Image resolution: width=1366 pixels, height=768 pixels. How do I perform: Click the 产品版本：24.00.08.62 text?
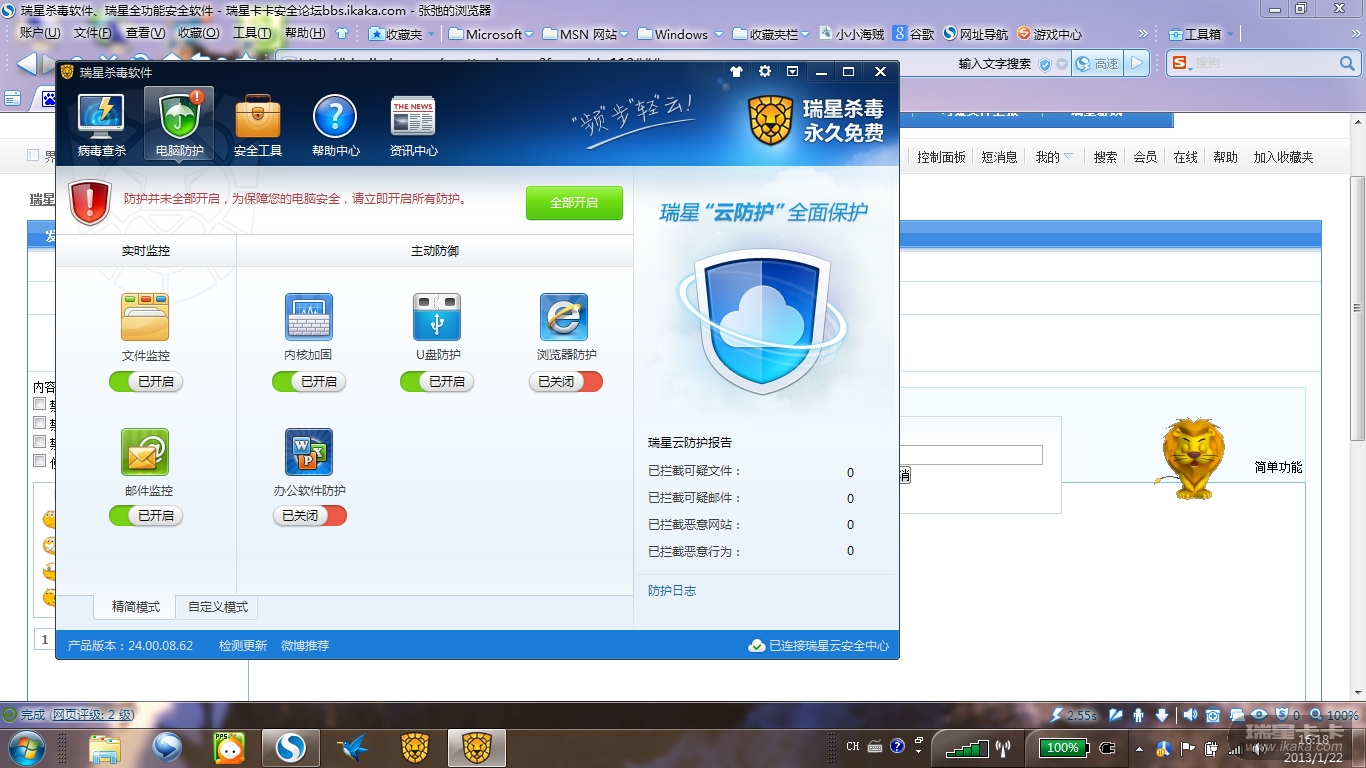[130, 646]
